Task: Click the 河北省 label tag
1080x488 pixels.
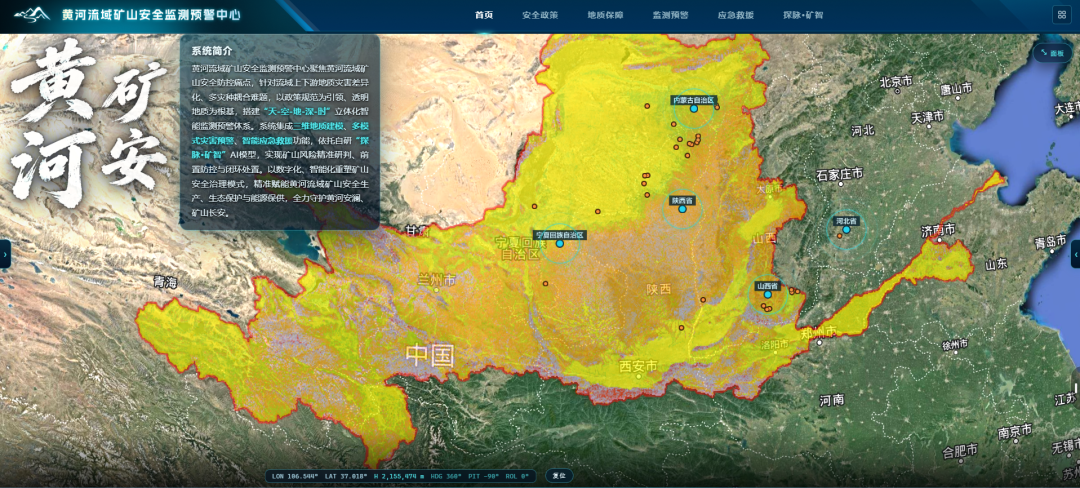Action: click(x=847, y=221)
